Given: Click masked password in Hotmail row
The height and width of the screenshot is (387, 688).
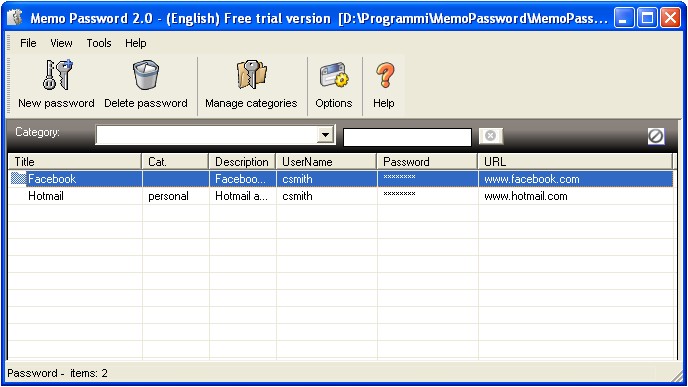Looking at the screenshot, I should (399, 194).
